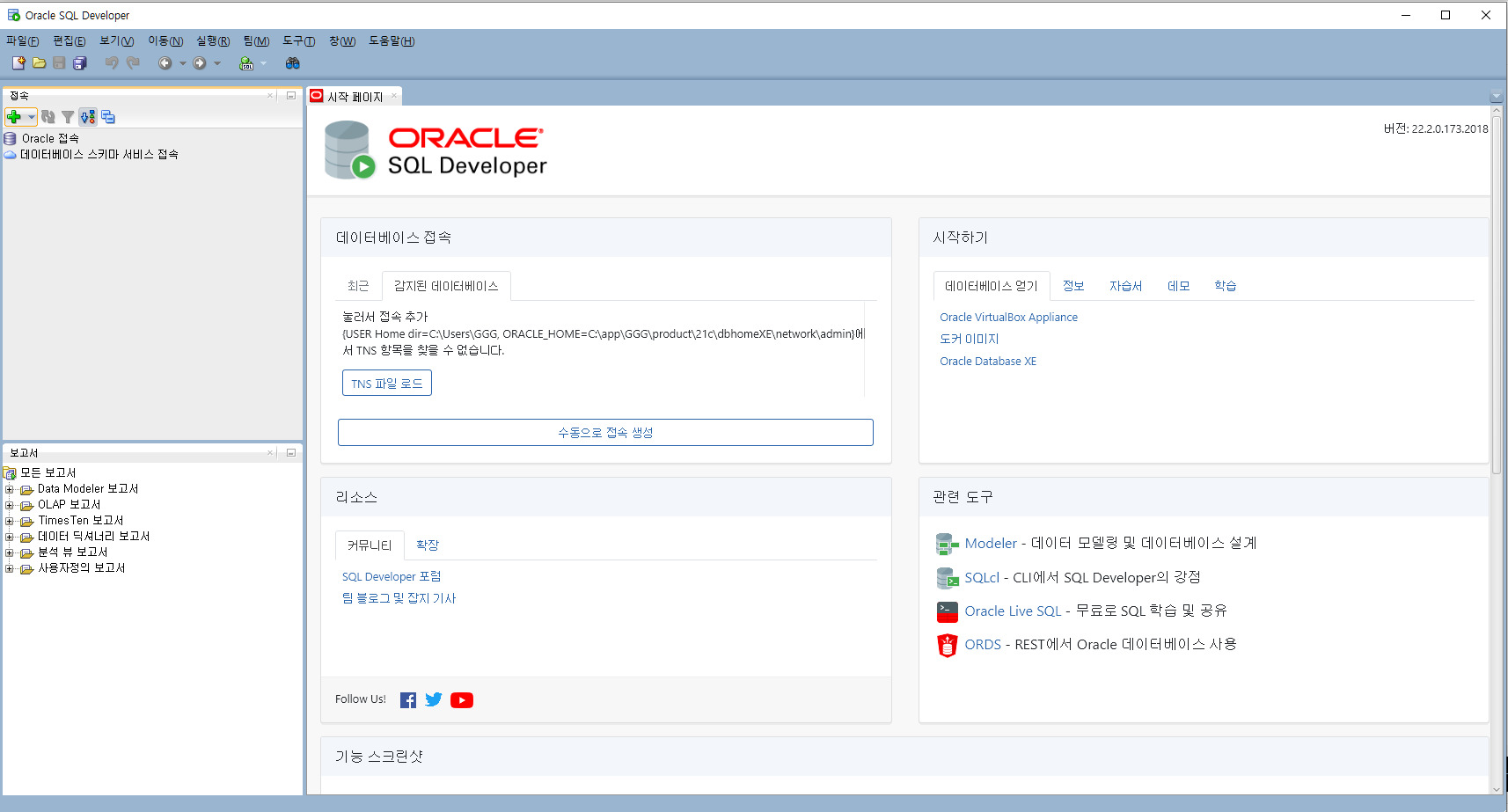Screen dimensions: 1508x812
Task: Switch to the 자습서 tab
Action: 1125,286
